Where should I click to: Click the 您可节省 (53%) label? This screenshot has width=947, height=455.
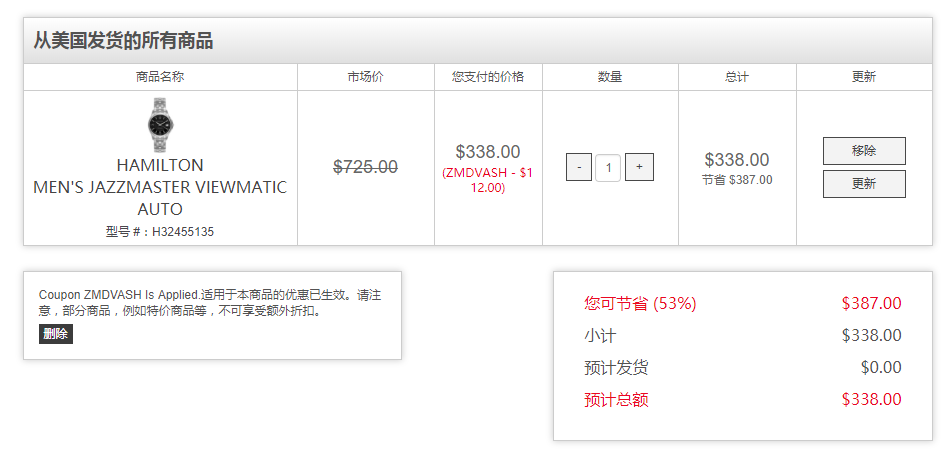pyautogui.click(x=640, y=303)
